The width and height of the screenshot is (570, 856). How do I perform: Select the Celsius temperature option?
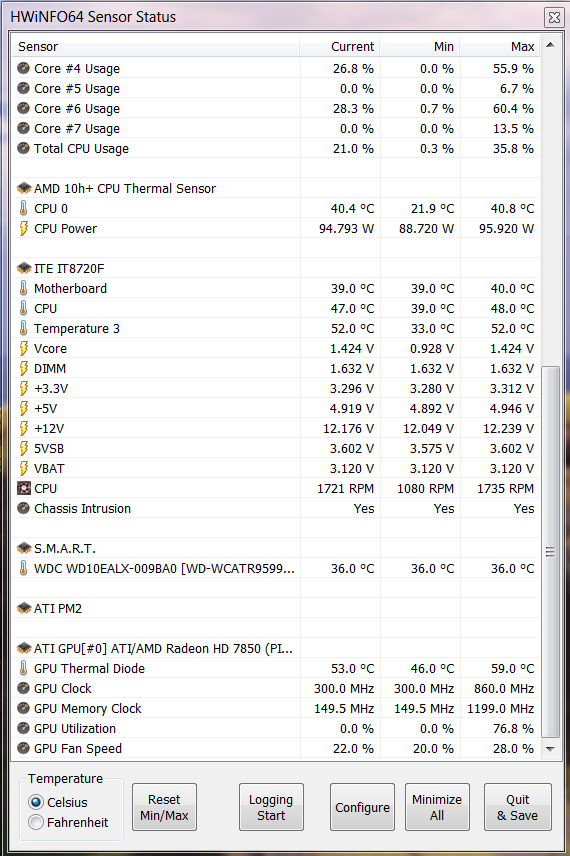click(36, 802)
